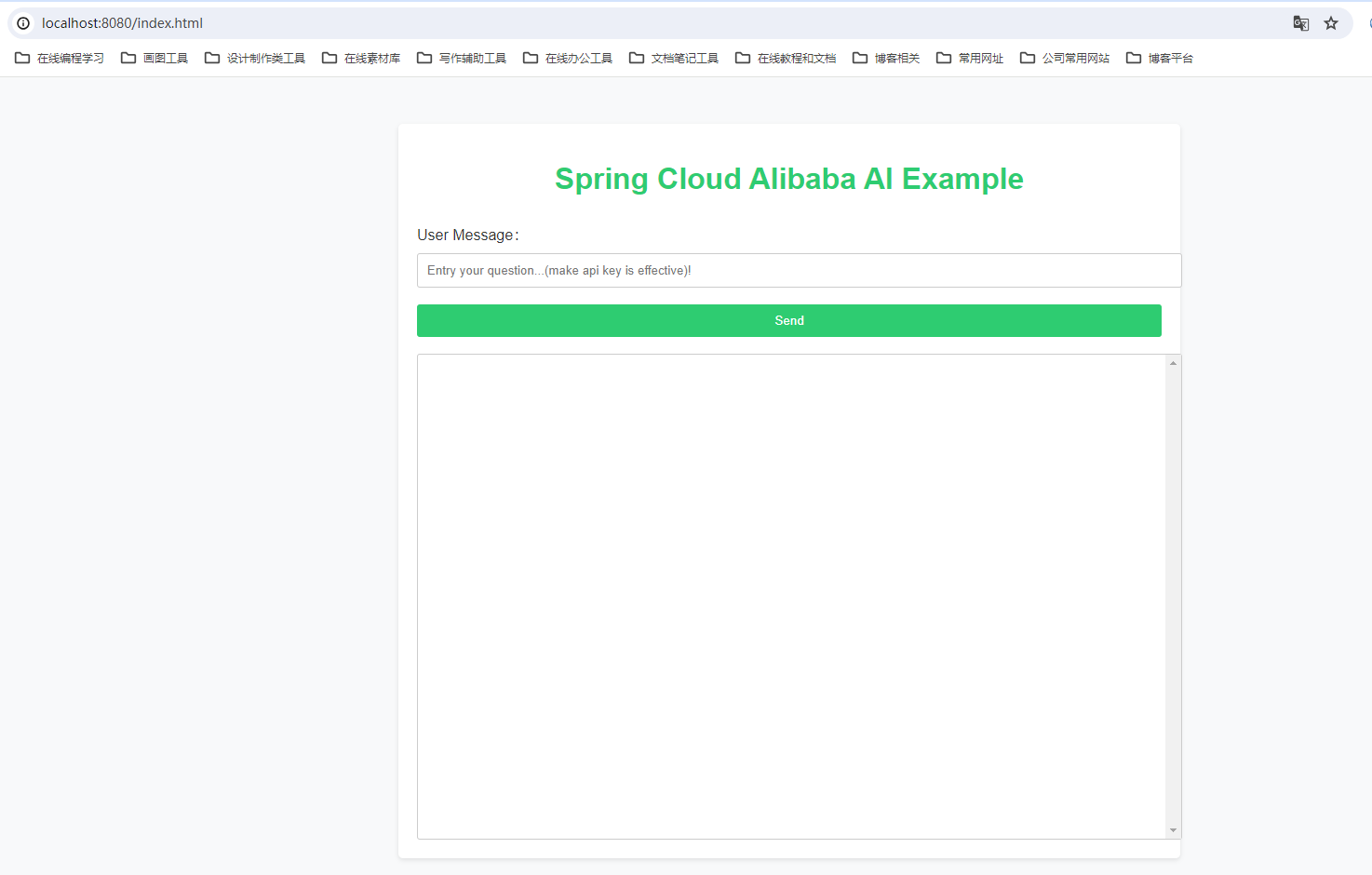Click the green Send button
The height and width of the screenshot is (875, 1372).
789,320
